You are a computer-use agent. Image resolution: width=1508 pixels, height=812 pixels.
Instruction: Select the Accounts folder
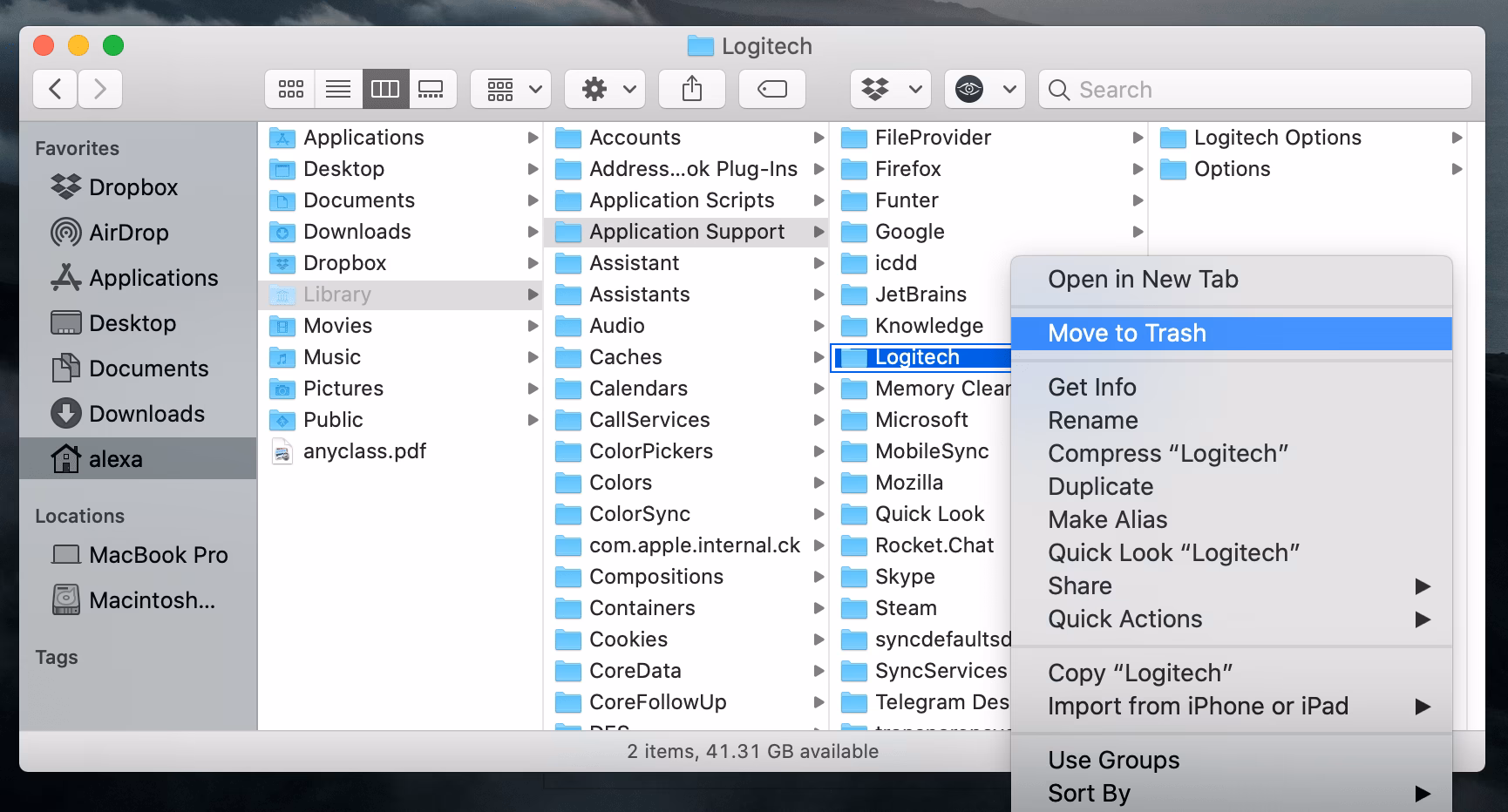point(685,138)
